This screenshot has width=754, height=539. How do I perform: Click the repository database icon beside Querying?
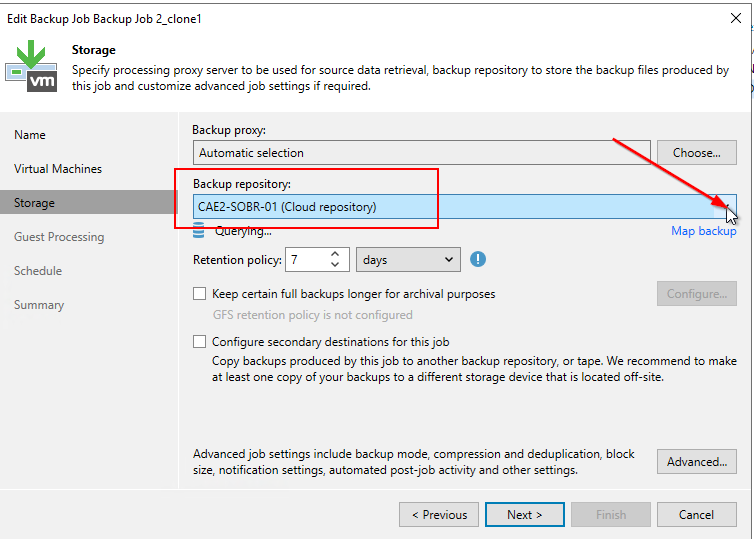coord(199,230)
